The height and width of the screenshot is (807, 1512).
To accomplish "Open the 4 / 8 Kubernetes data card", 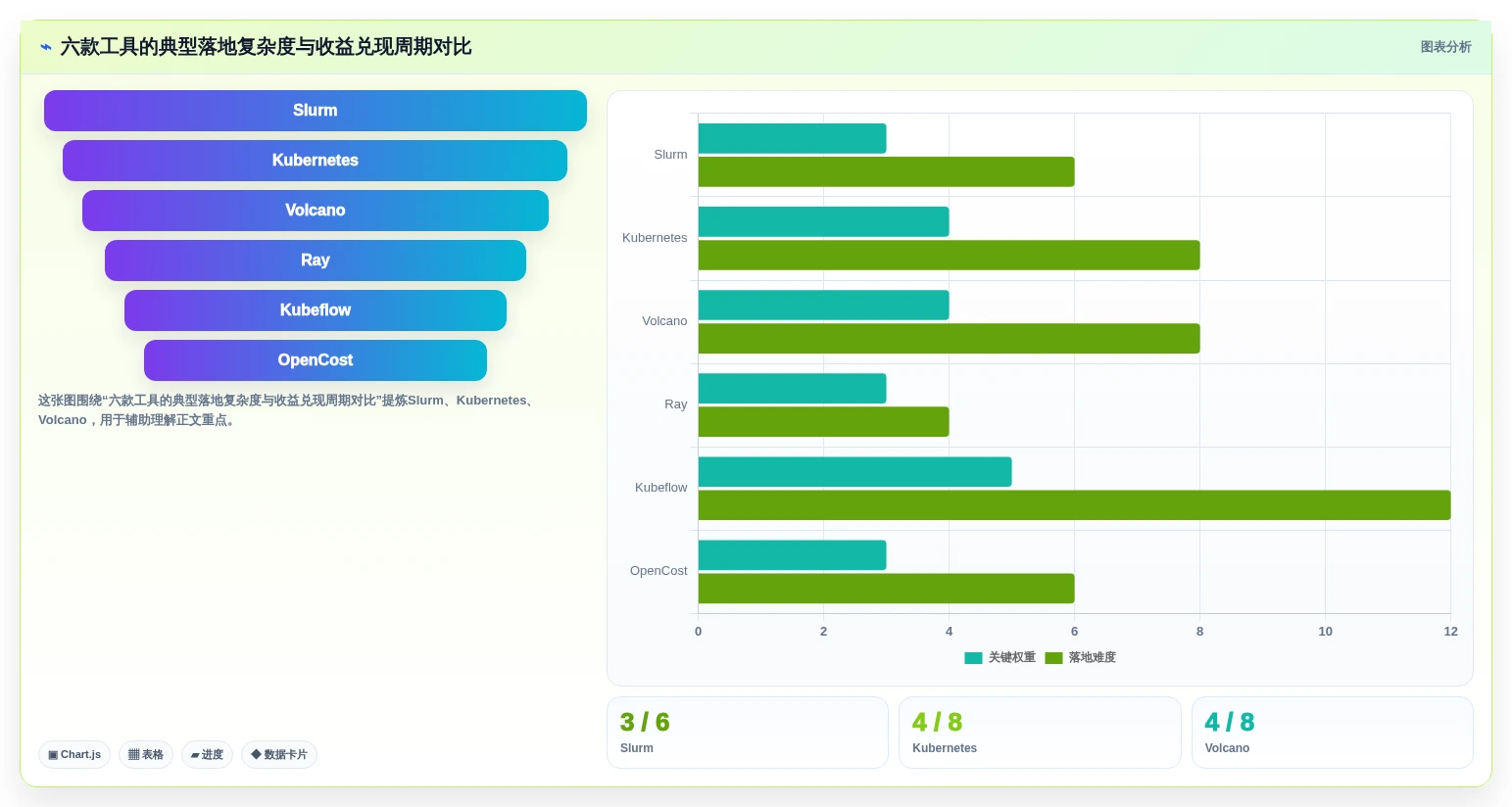I will pyautogui.click(x=1040, y=733).
